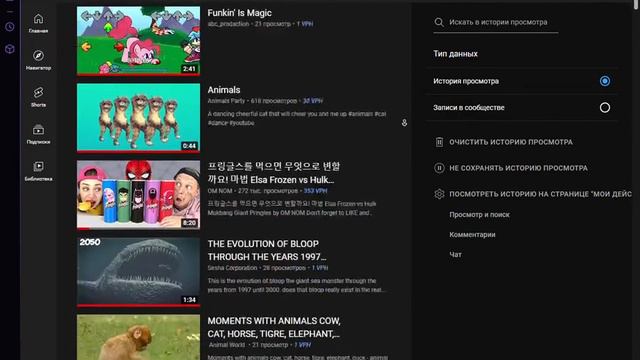Select the Записи в сообществе radio button
Viewport: 640px width, 360px height.
[x=605, y=107]
